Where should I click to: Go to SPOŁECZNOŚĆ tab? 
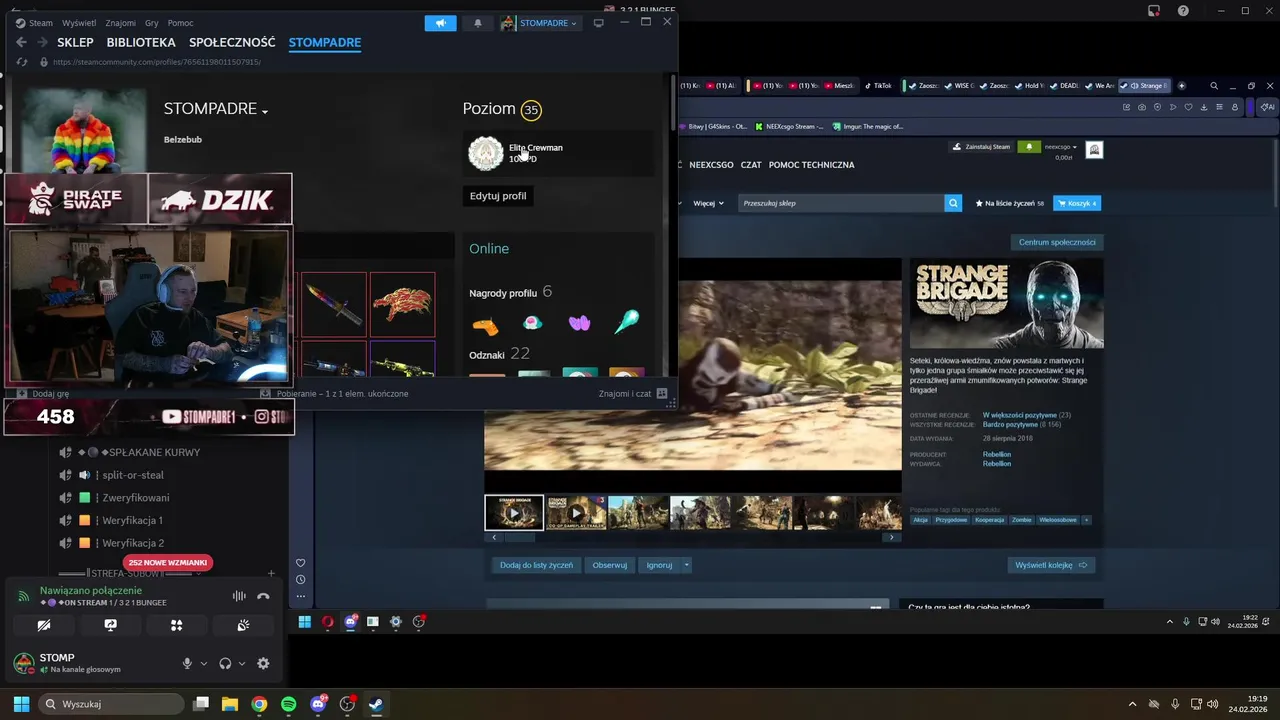pos(232,42)
